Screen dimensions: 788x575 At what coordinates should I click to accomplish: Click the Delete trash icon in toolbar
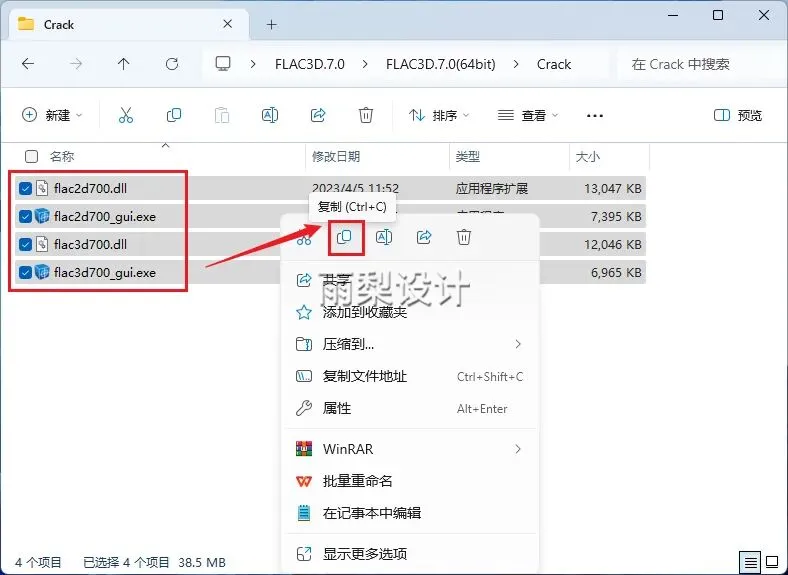(x=366, y=116)
